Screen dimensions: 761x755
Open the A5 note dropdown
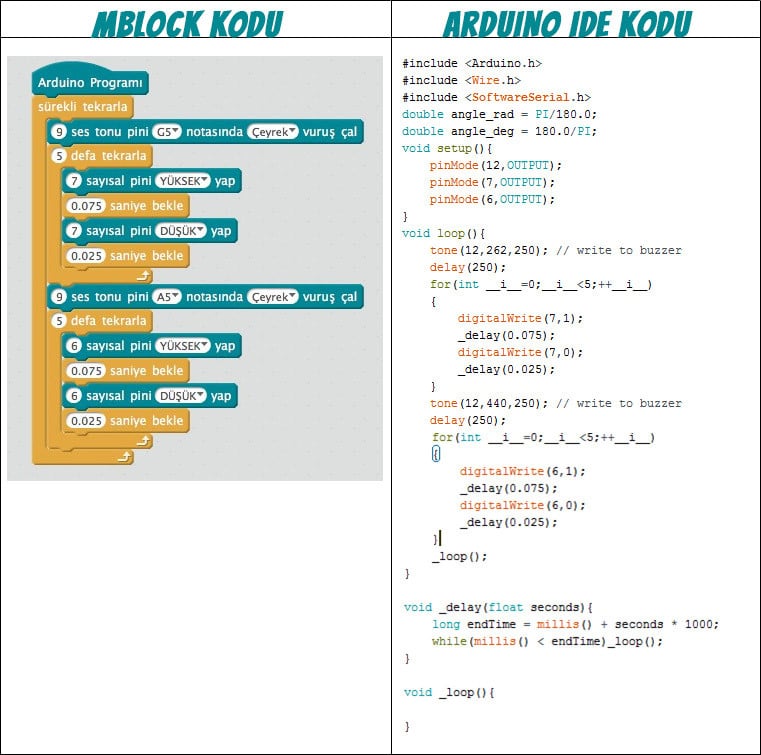166,296
